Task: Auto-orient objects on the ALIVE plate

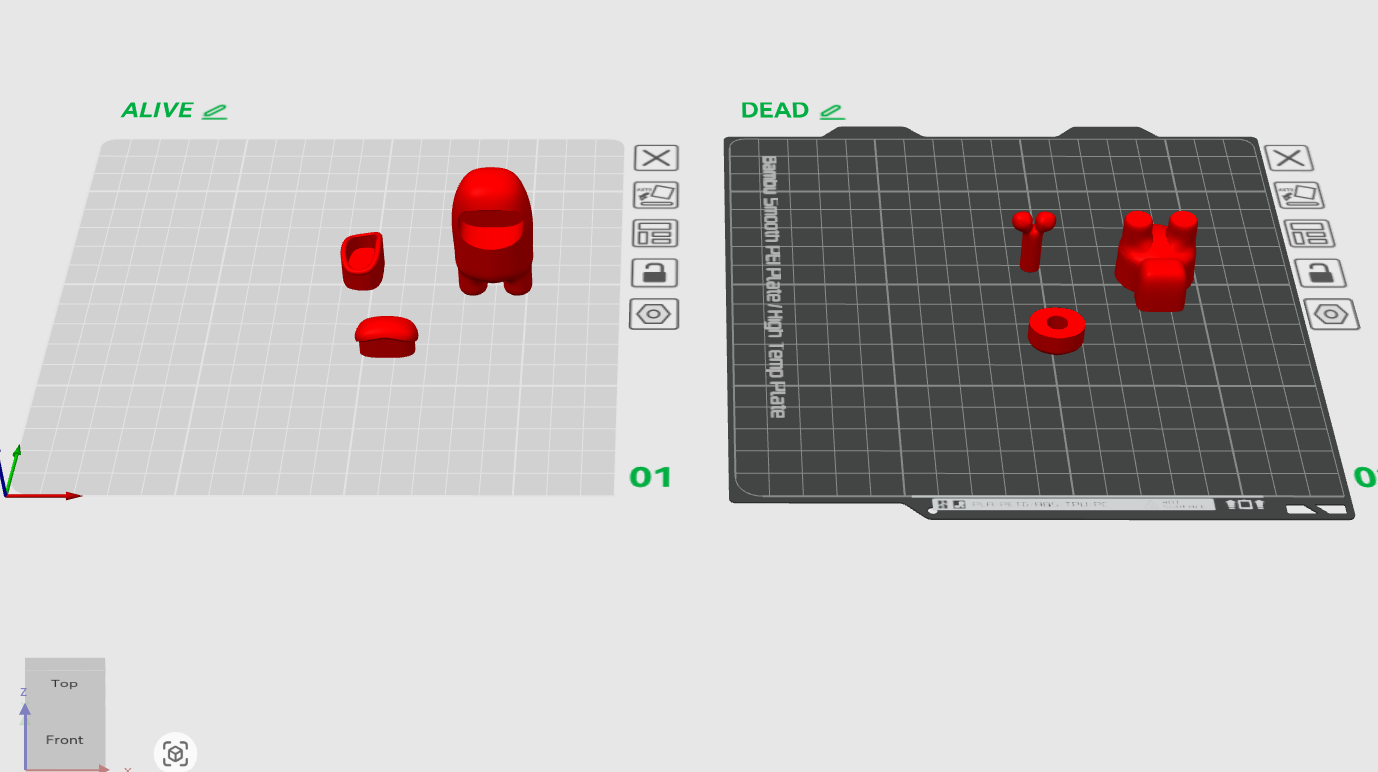Action: pyautogui.click(x=656, y=195)
